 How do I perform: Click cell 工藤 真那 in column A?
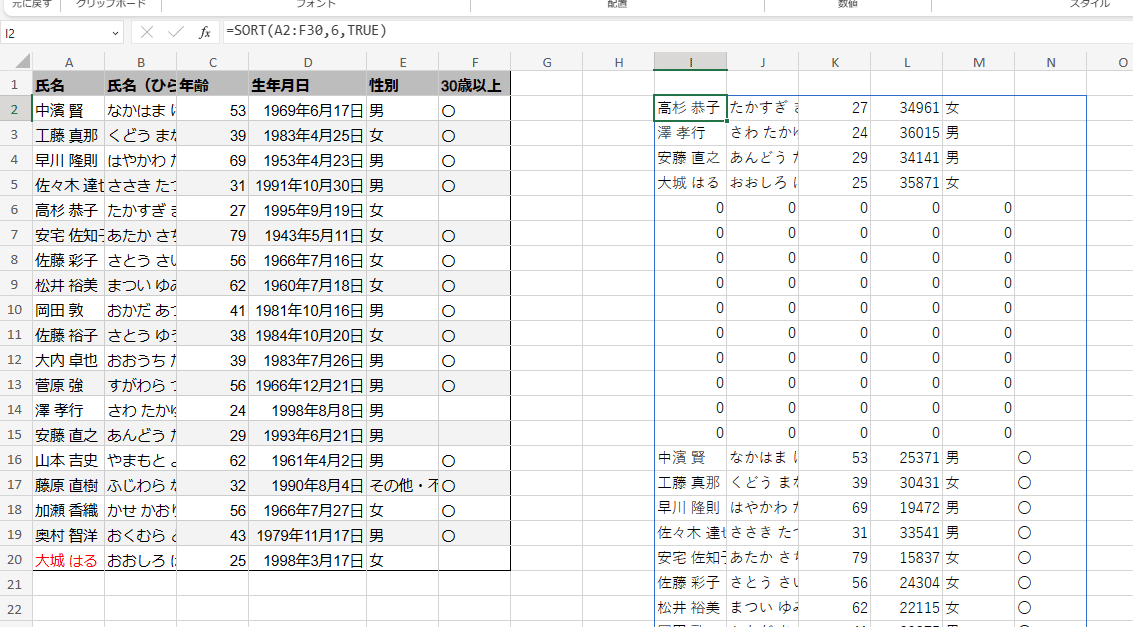[69, 136]
